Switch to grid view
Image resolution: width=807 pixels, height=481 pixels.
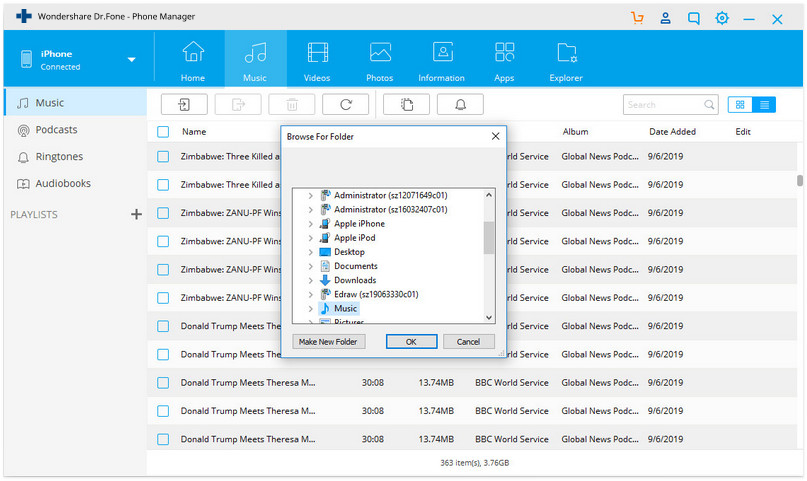[x=740, y=105]
